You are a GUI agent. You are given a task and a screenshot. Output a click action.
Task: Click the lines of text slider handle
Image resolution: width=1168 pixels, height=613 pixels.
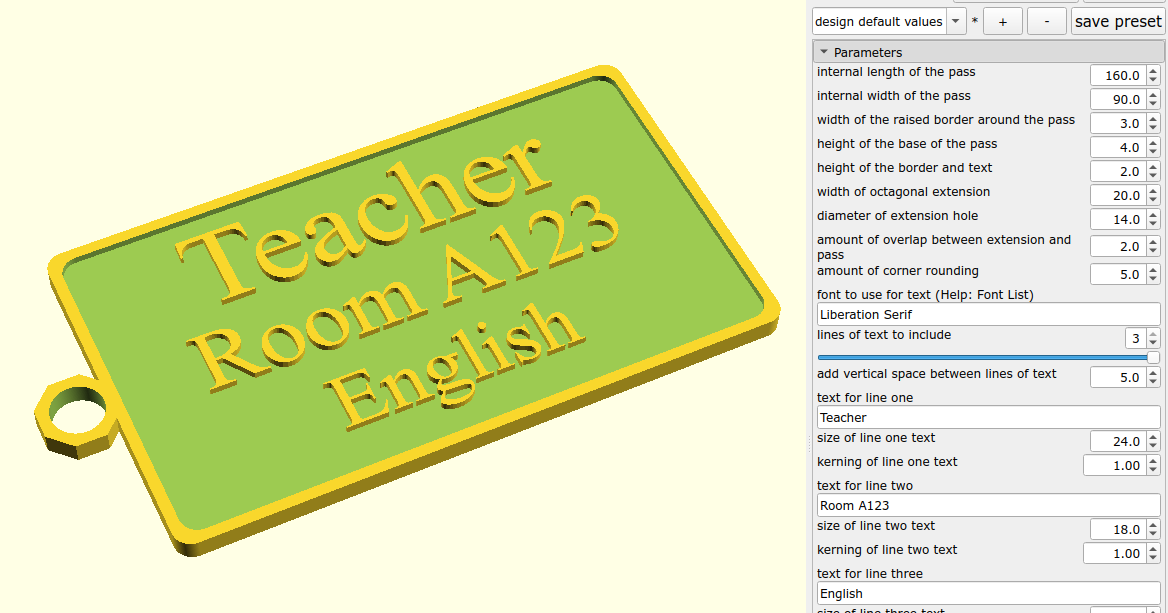coord(1153,357)
